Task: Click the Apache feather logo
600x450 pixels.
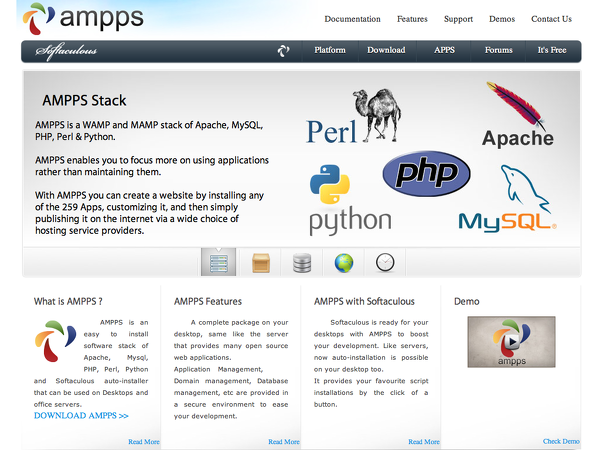Action: [x=517, y=115]
